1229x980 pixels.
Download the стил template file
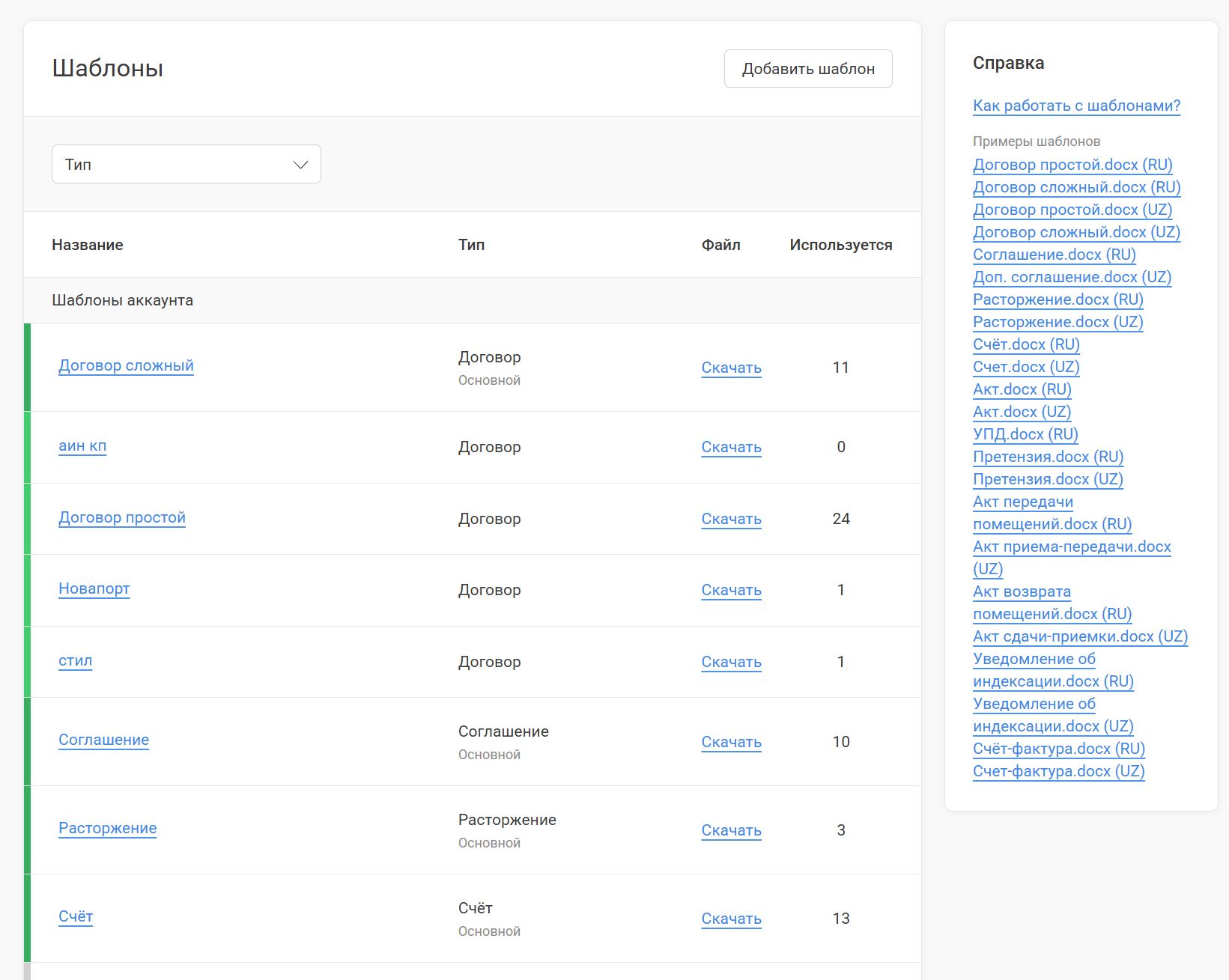tap(732, 662)
